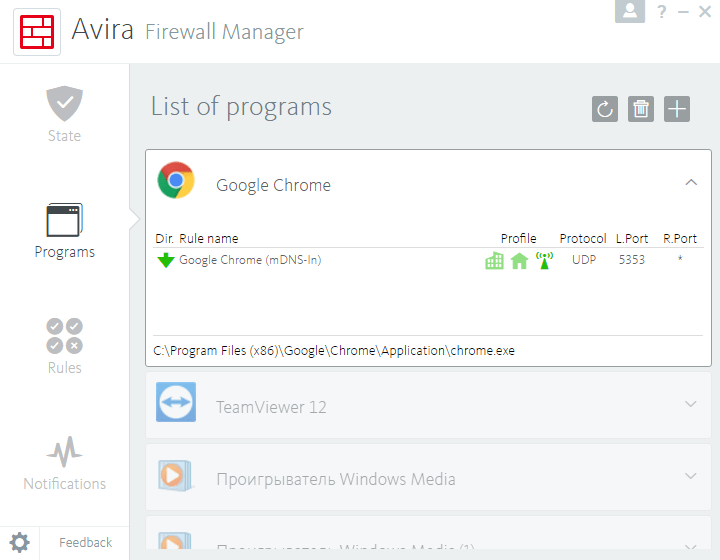Click the Avira firewall logo icon

tap(37, 32)
